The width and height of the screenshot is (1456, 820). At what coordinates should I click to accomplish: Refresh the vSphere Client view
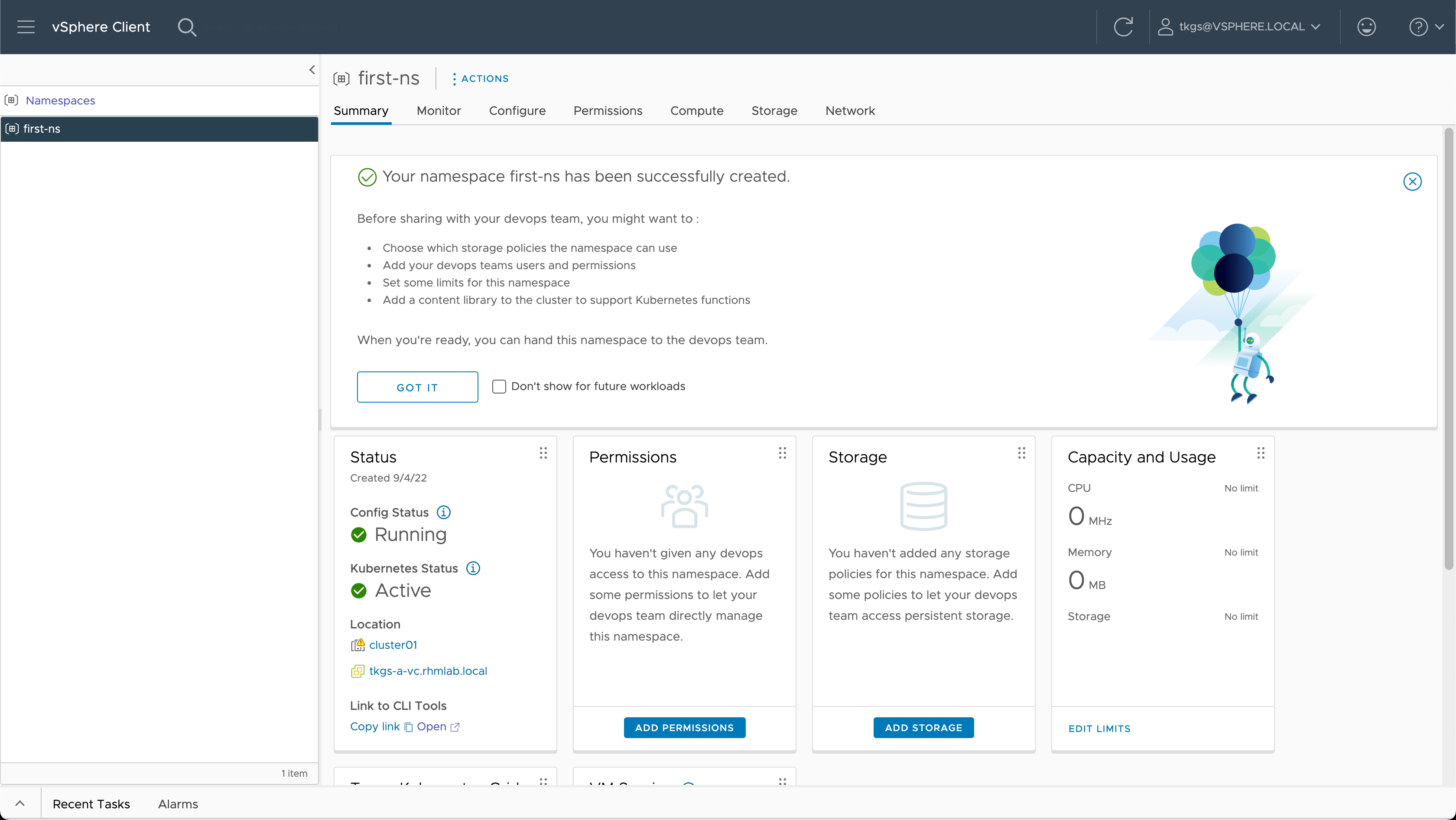(1123, 26)
